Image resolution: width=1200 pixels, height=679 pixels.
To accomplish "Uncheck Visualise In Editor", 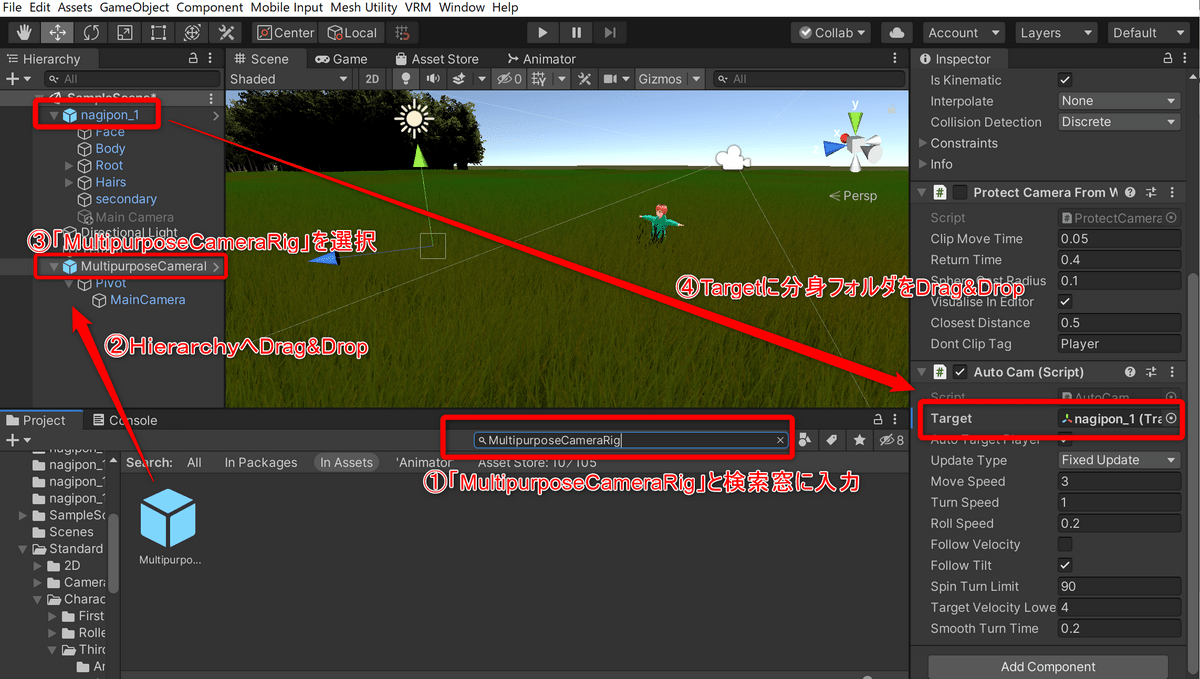I will click(1065, 302).
